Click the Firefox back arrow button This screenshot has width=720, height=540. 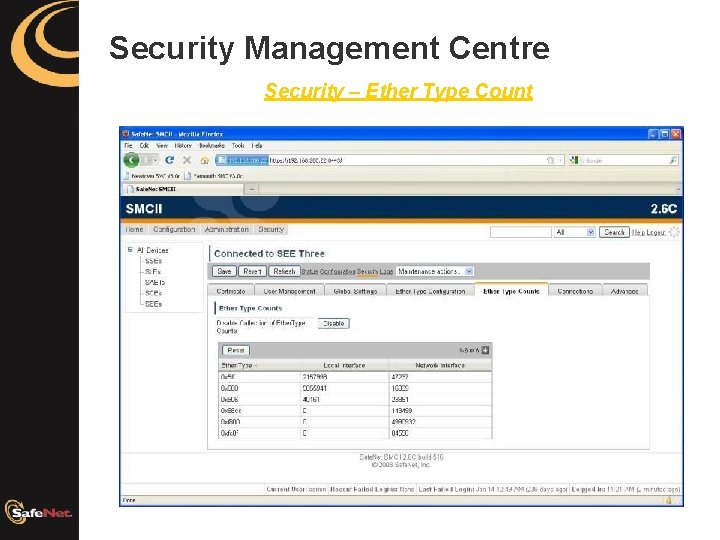coord(132,160)
